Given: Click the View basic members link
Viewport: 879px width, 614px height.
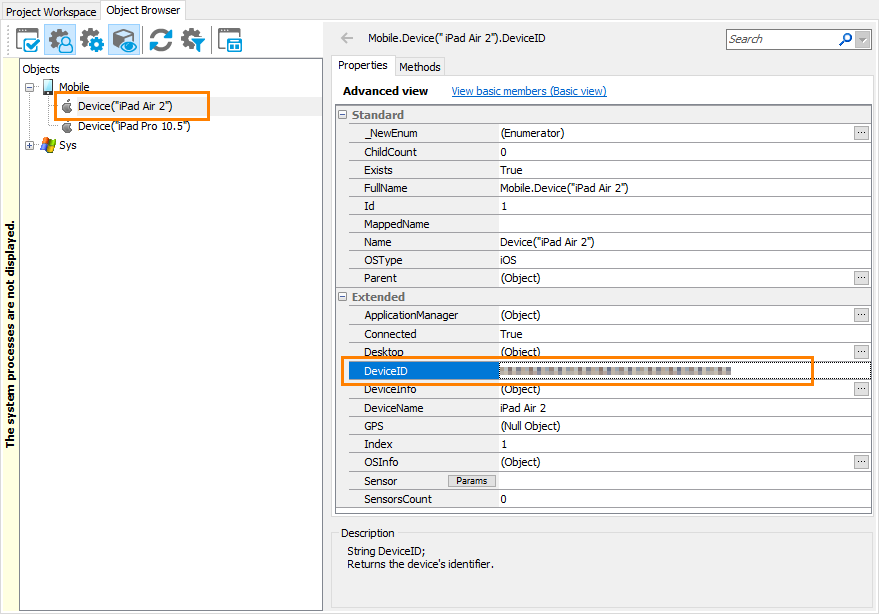Looking at the screenshot, I should click(528, 91).
